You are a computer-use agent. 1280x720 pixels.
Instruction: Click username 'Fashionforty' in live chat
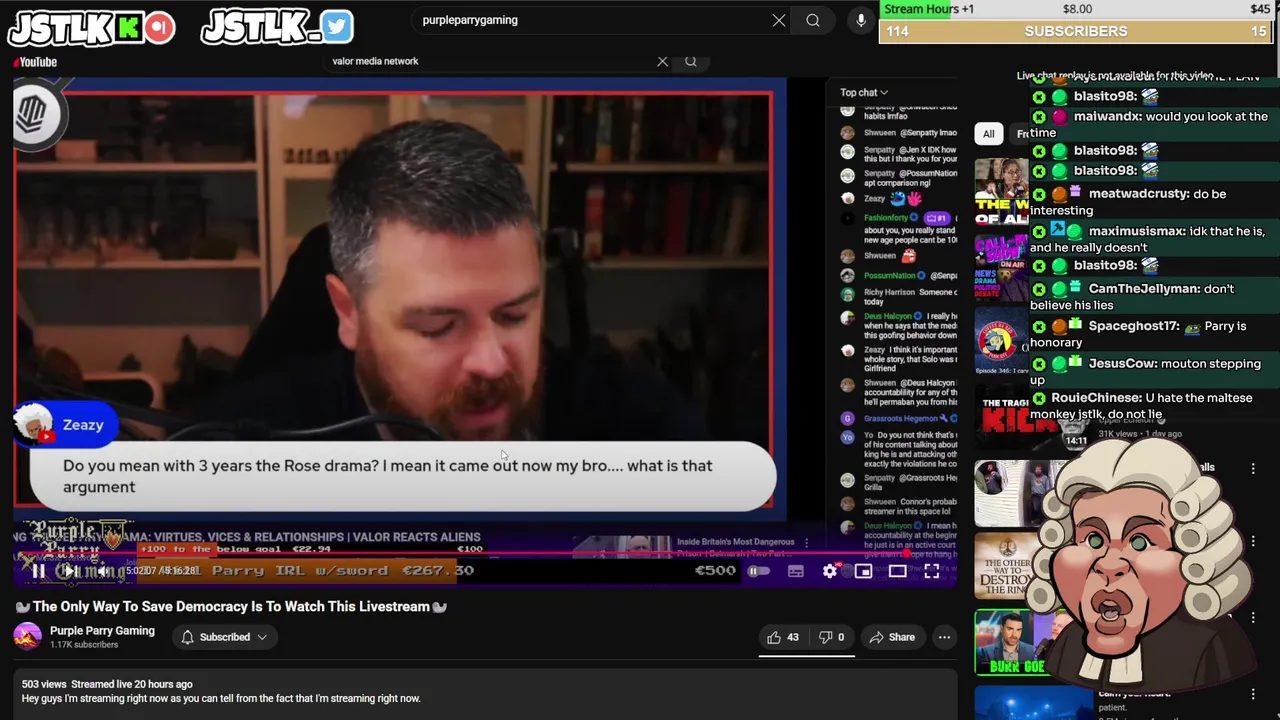pos(886,218)
